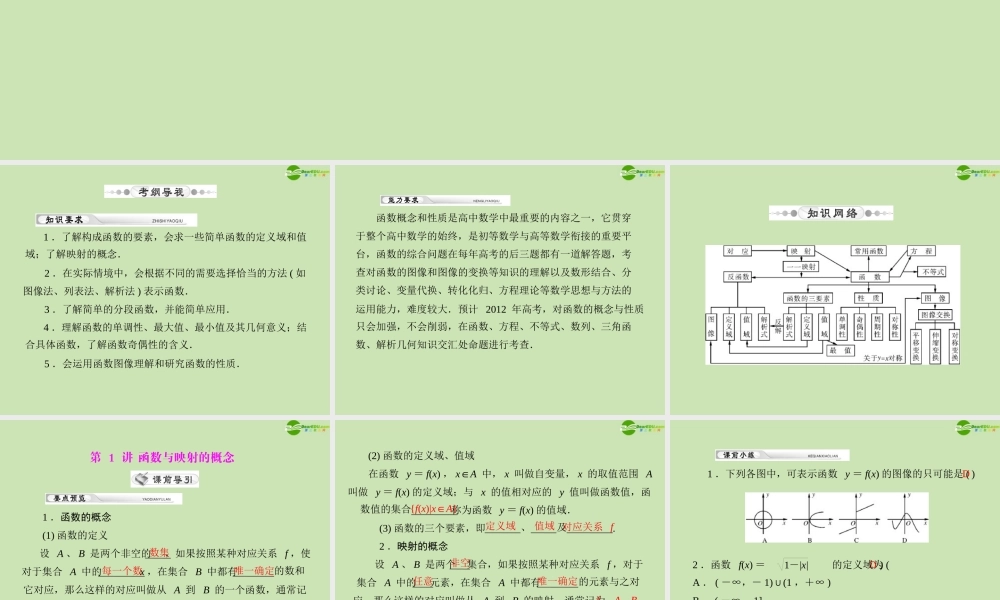Image resolution: width=1000 pixels, height=600 pixels.
Task: Click the √(1−|x|) formula in question 2
Action: coord(794,564)
